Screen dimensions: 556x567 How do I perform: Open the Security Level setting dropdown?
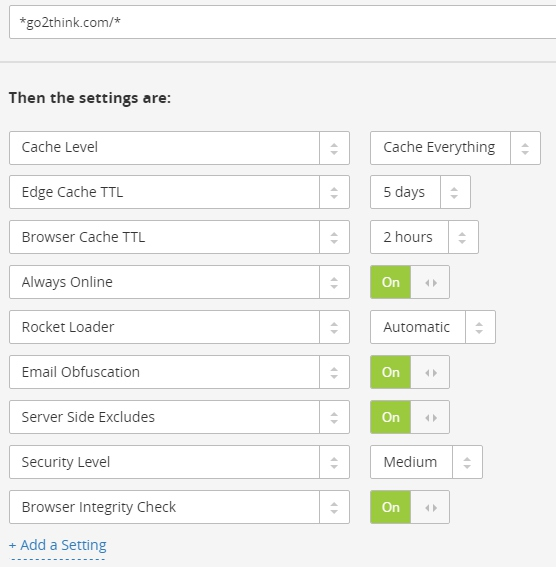coord(179,462)
